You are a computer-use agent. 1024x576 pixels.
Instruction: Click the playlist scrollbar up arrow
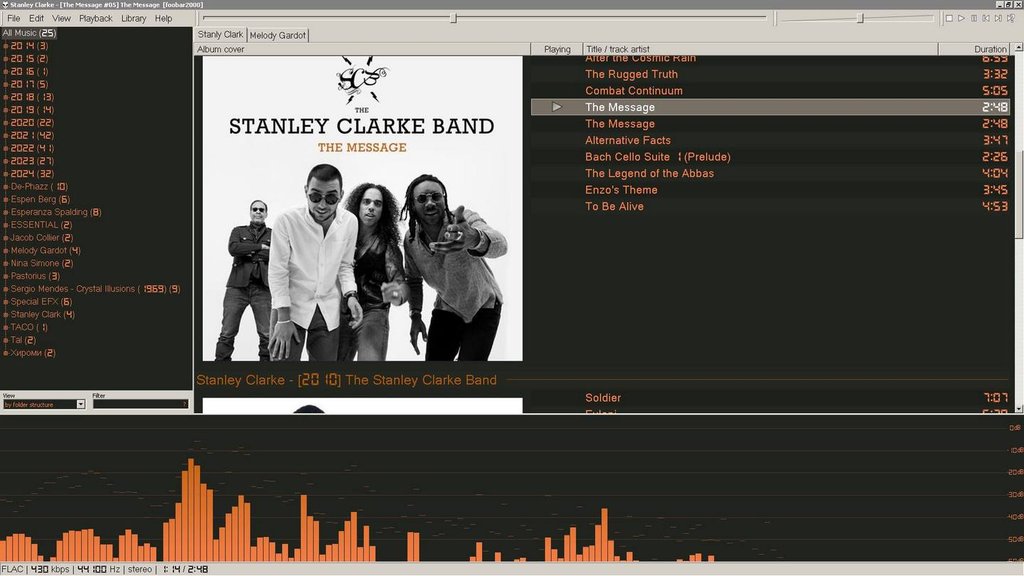[x=1018, y=48]
